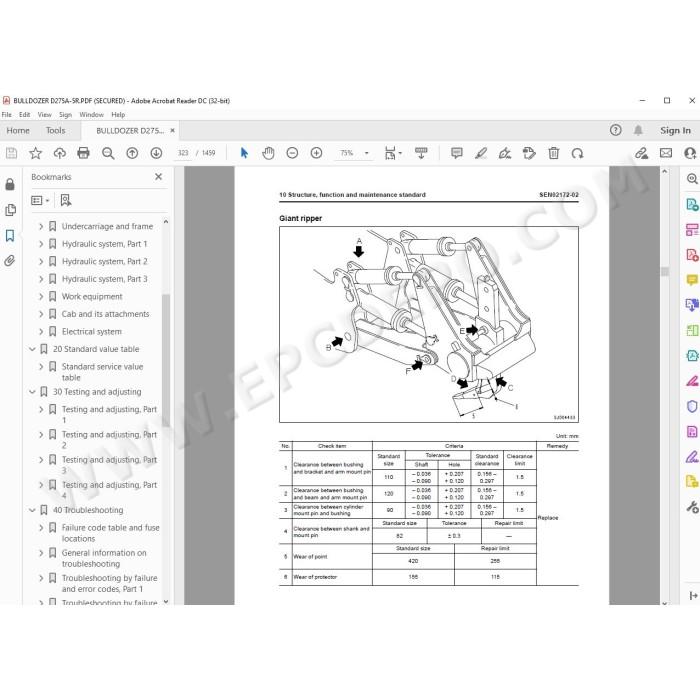Open the Help question mark icon
The image size is (700, 700).
coord(616,130)
